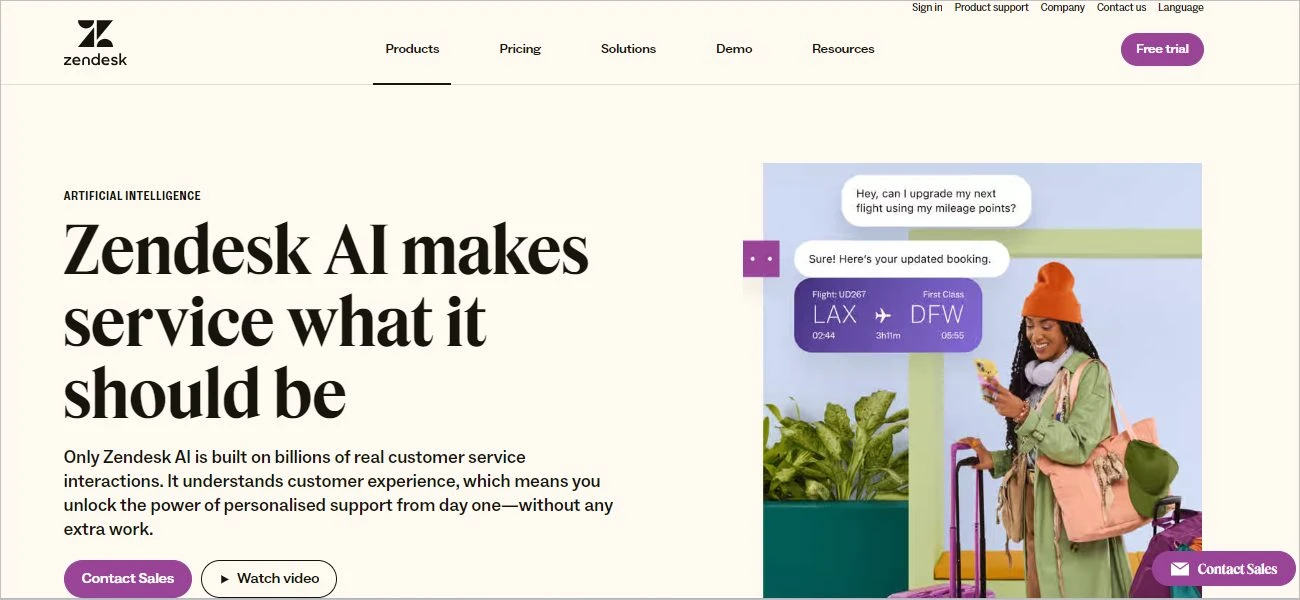The image size is (1300, 600).
Task: Open the Product support link
Action: pos(991,7)
